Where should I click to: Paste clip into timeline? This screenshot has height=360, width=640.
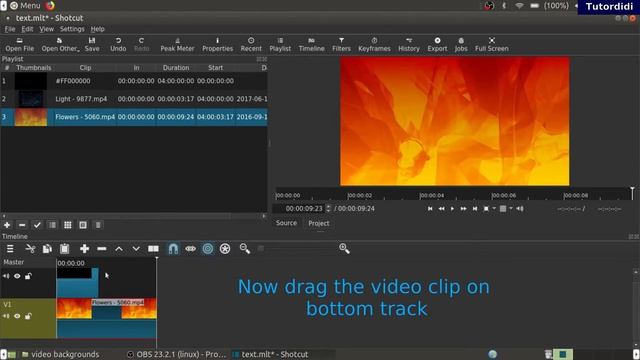tap(64, 249)
